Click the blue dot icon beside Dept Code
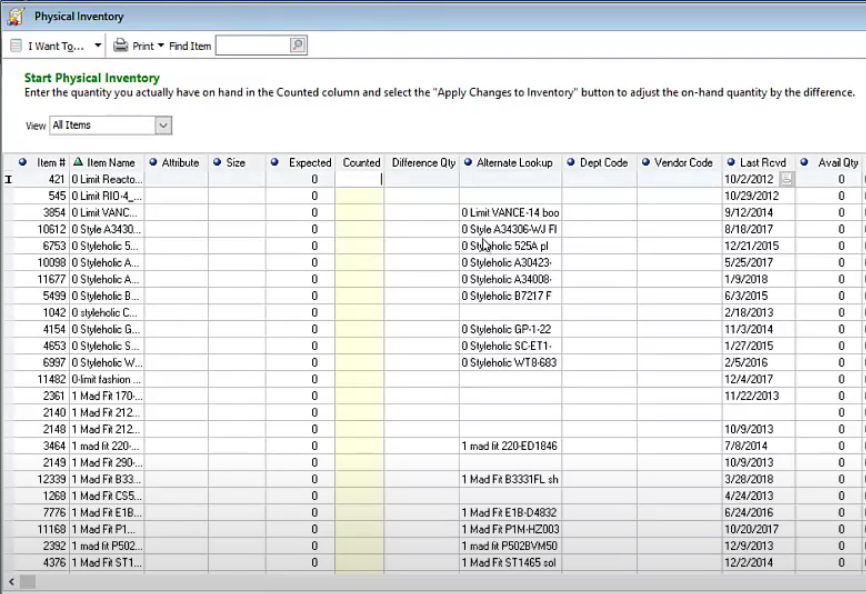This screenshot has height=594, width=866. coord(571,162)
